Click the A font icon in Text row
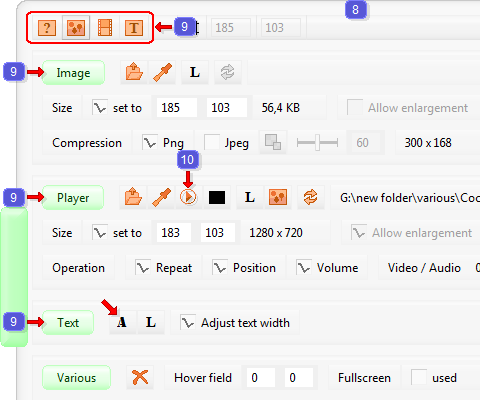The height and width of the screenshot is (400, 480). [122, 322]
